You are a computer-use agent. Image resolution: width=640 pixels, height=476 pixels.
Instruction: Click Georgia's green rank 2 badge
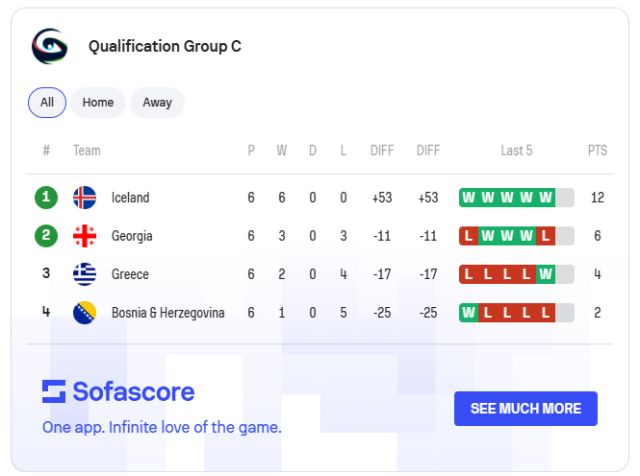tap(46, 236)
